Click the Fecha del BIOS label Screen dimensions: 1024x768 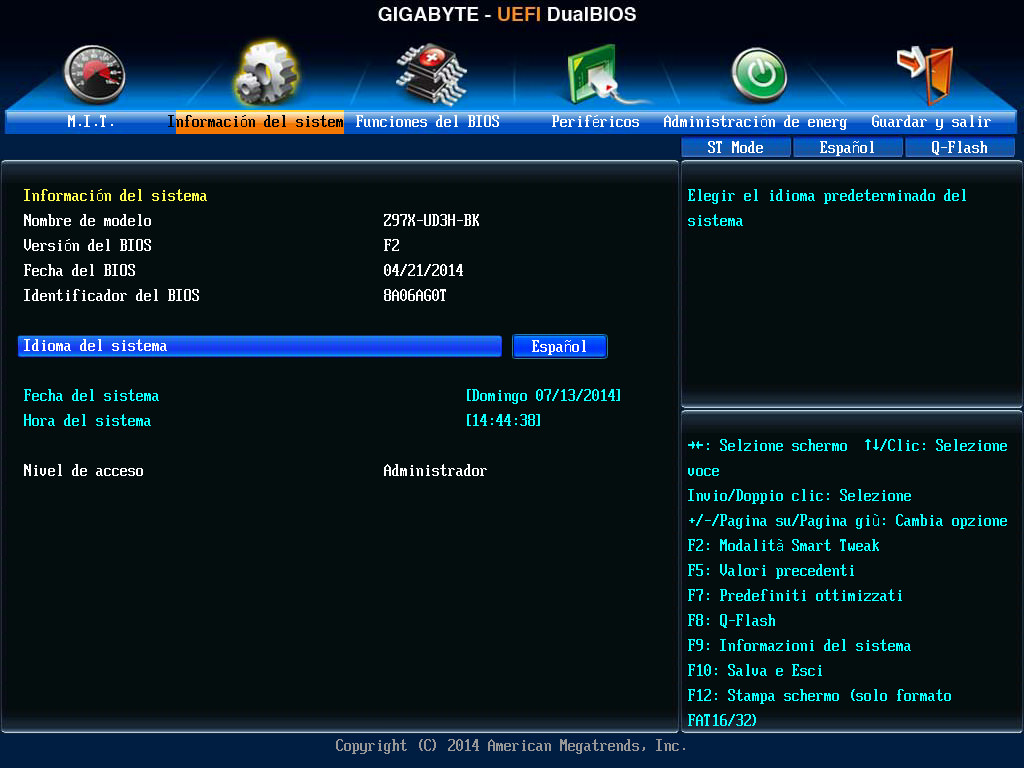80,270
